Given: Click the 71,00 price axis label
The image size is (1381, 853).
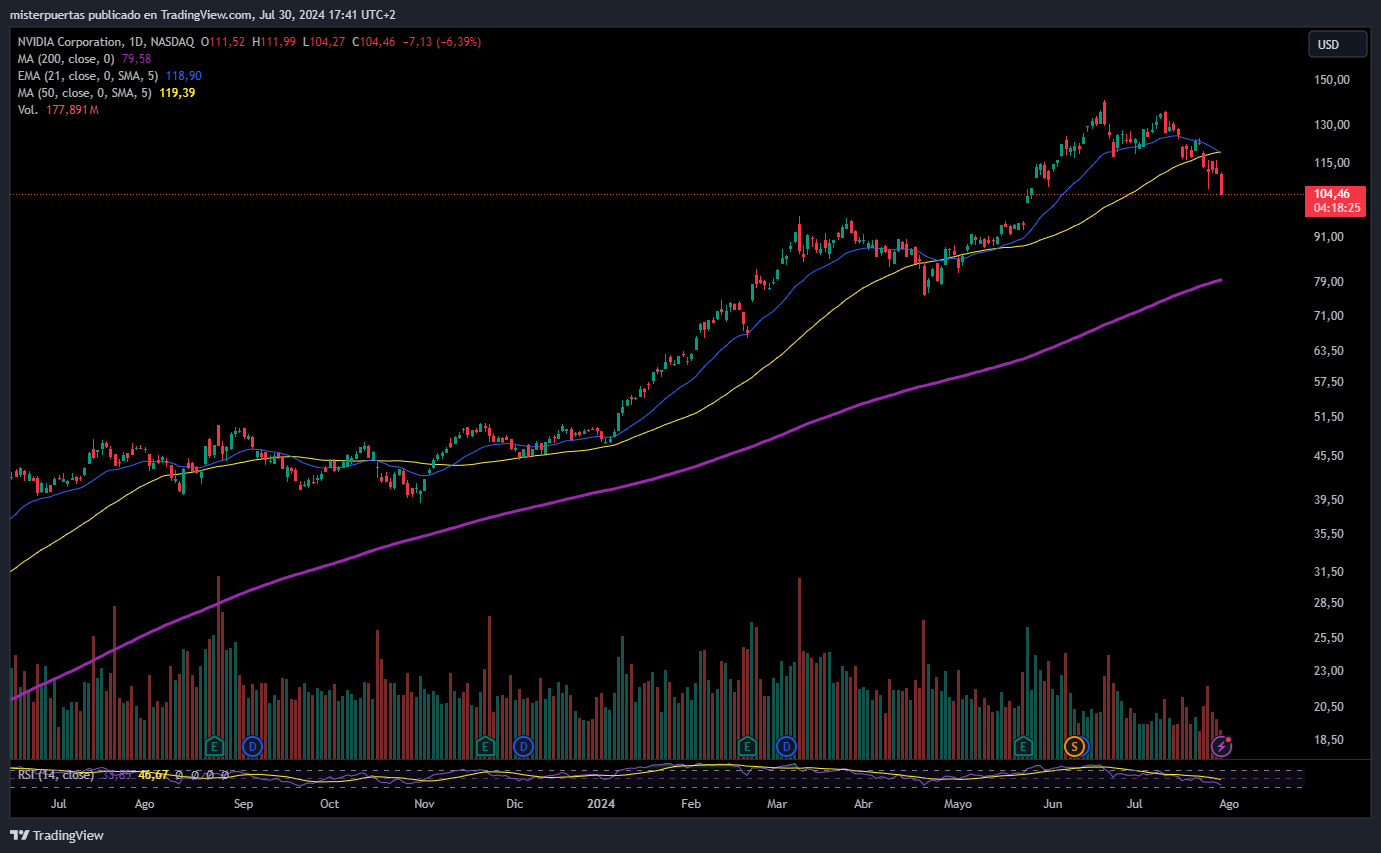Looking at the screenshot, I should pos(1327,316).
